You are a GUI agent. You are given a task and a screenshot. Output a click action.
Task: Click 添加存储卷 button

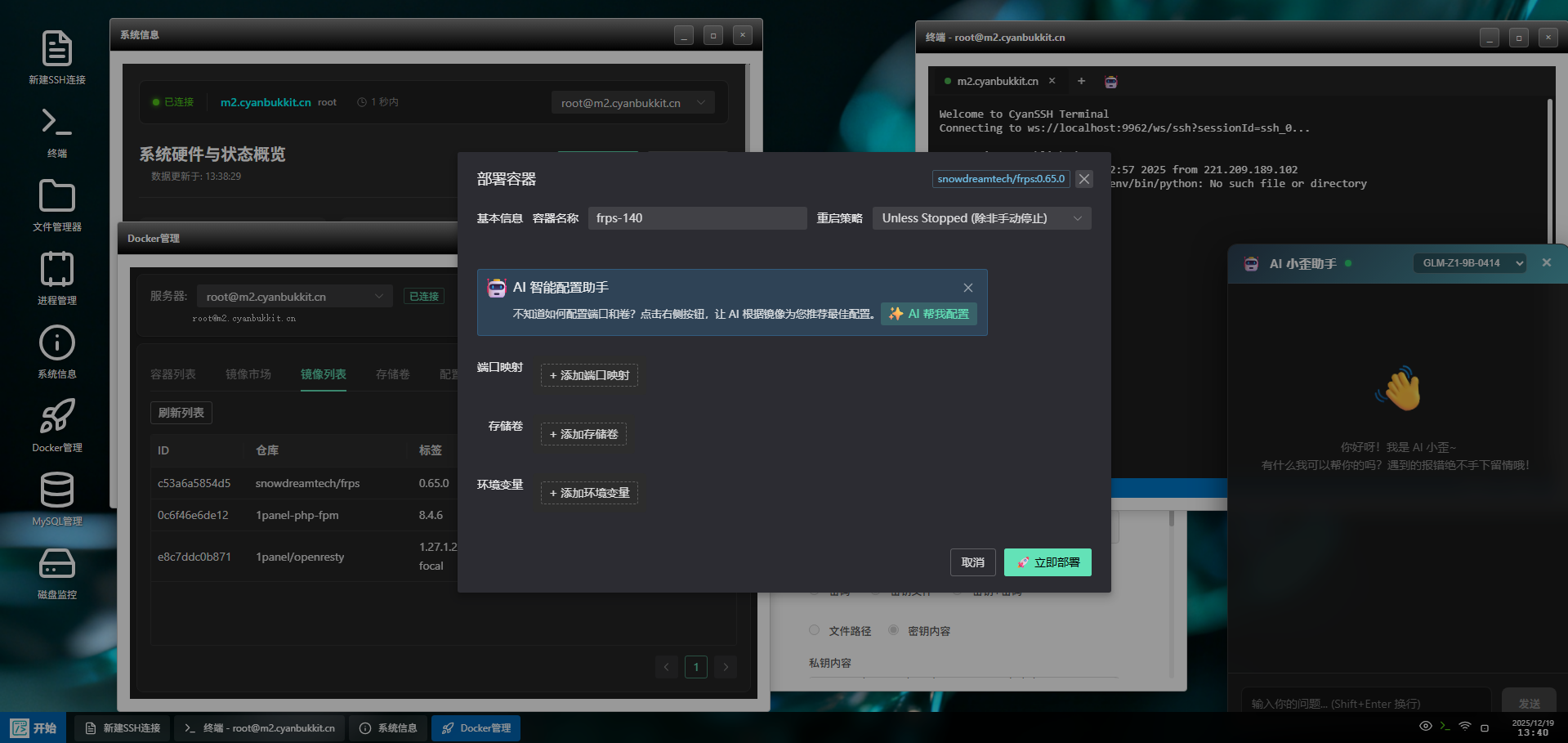coord(583,434)
